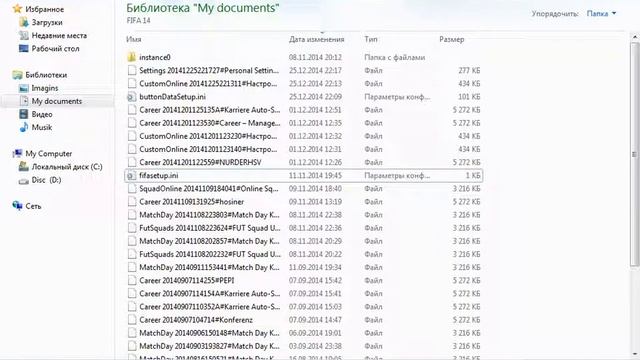
Task: Click the Избранное star icon
Action: [x=17, y=9]
